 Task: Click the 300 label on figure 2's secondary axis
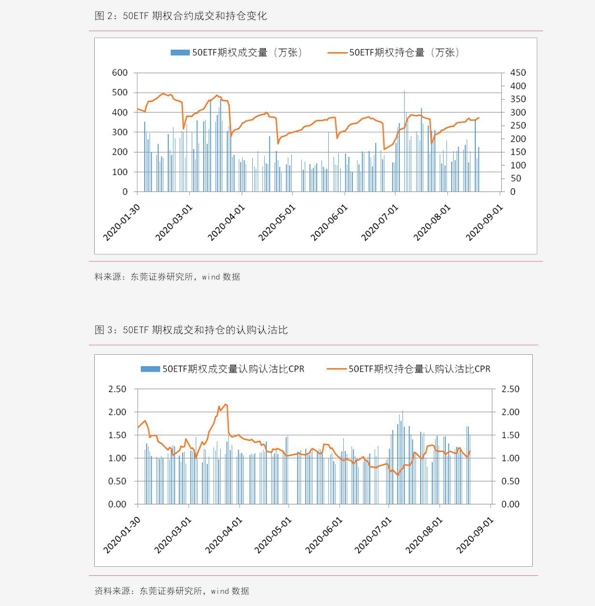518,112
